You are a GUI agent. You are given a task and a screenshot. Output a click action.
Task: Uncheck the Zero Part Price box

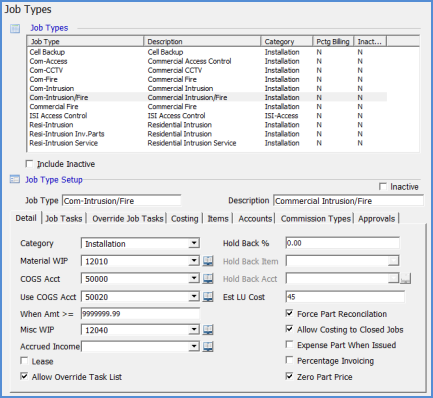(289, 376)
